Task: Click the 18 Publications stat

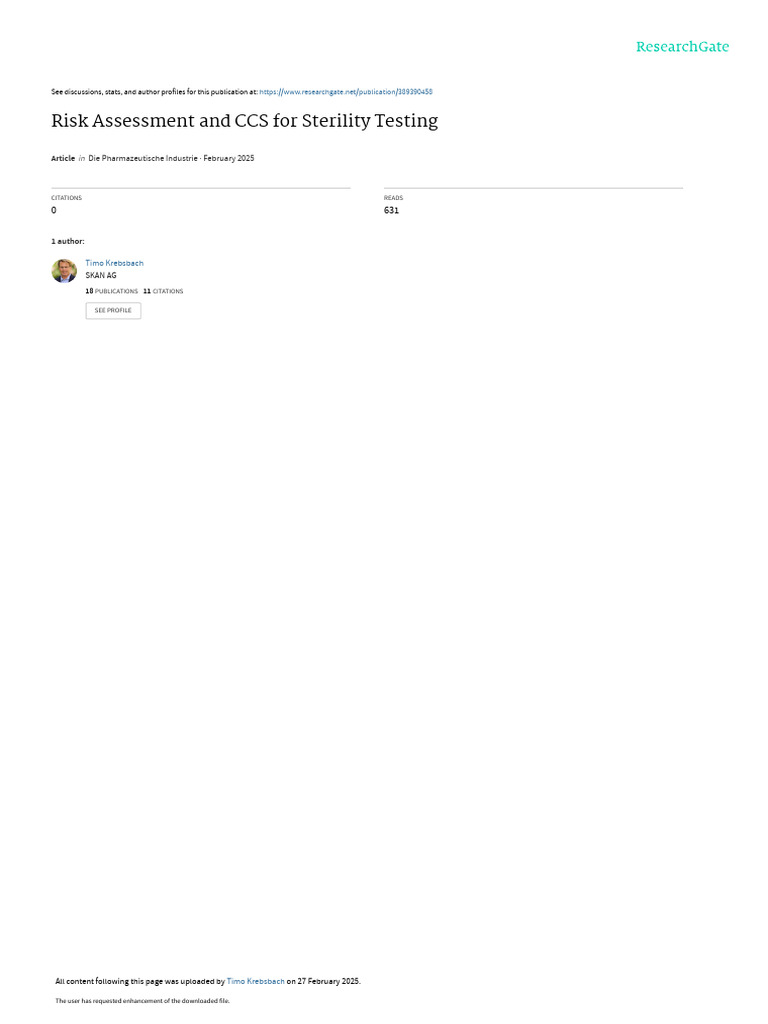Action: [112, 291]
